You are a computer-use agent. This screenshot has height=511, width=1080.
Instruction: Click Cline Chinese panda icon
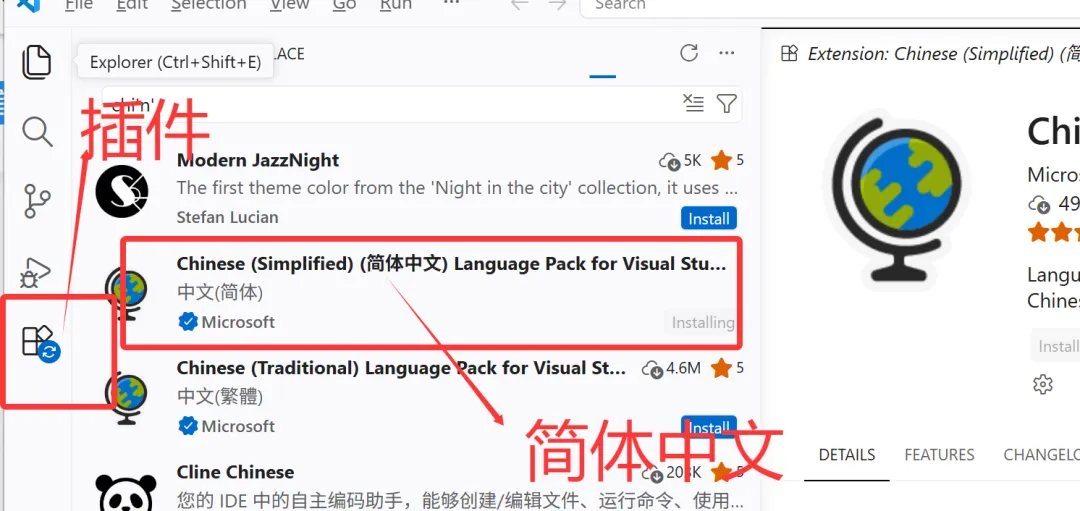(125, 492)
